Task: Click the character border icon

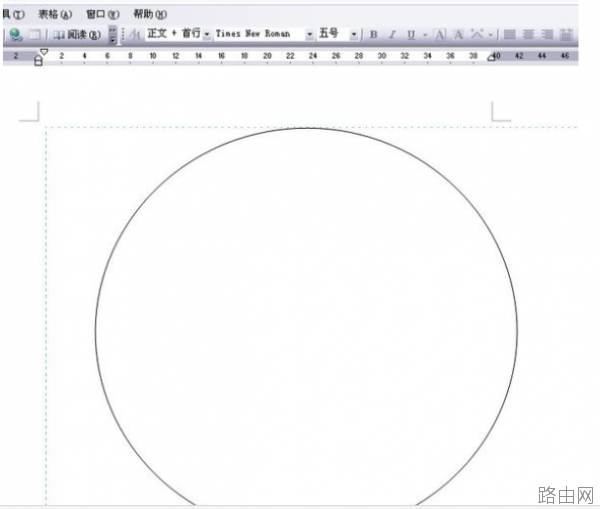Action: coord(440,35)
